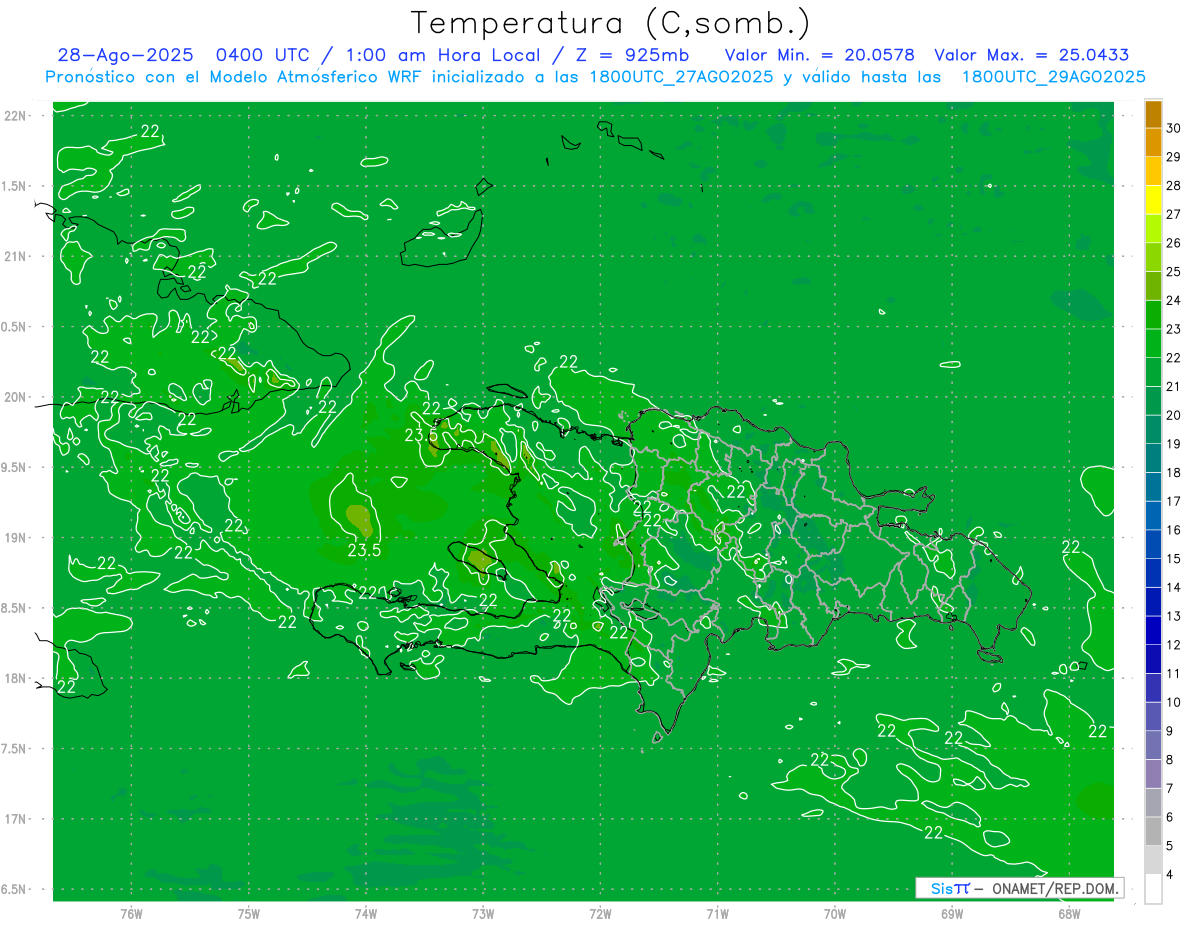Click the '21N' latitude axis label

point(16,256)
